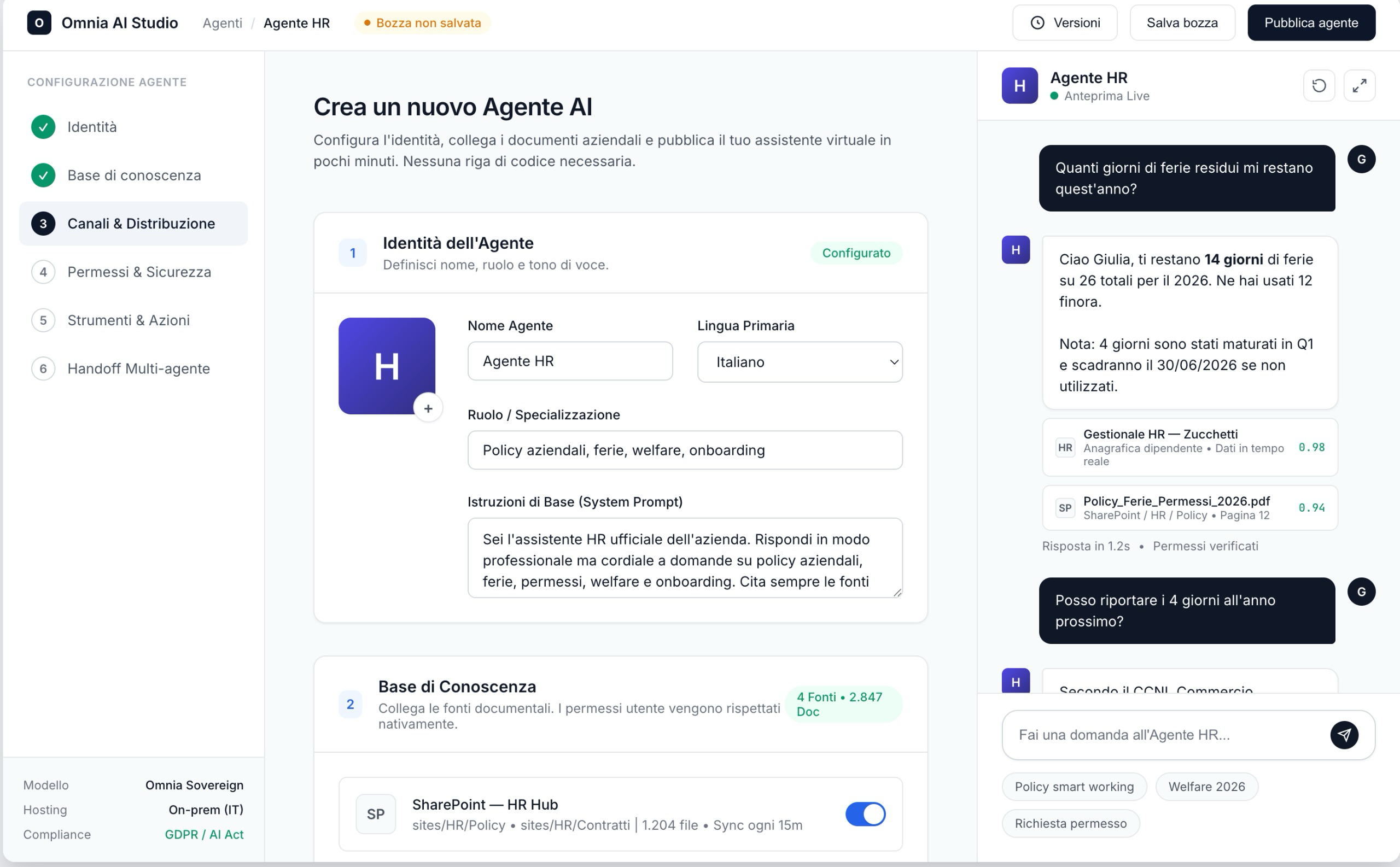Image resolution: width=1400 pixels, height=867 pixels.
Task: Click the Nome Agente input field
Action: click(570, 361)
